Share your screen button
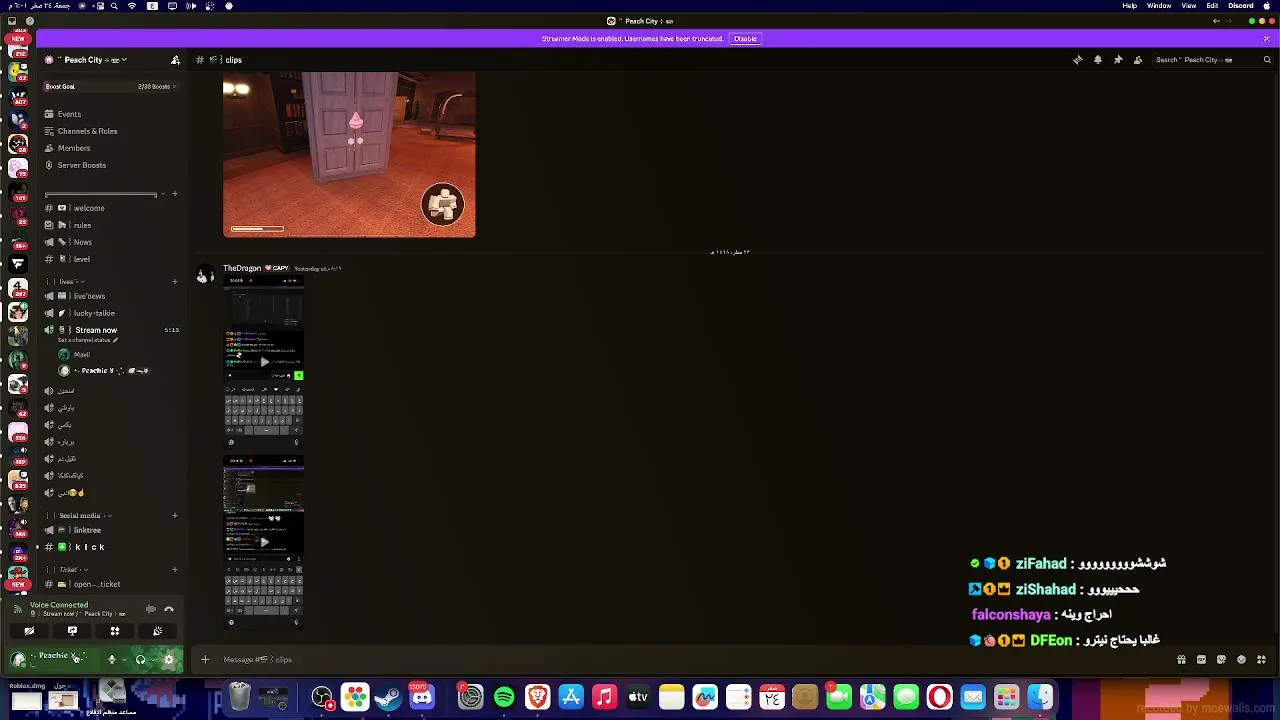Viewport: 1280px width, 720px height. tap(72, 631)
